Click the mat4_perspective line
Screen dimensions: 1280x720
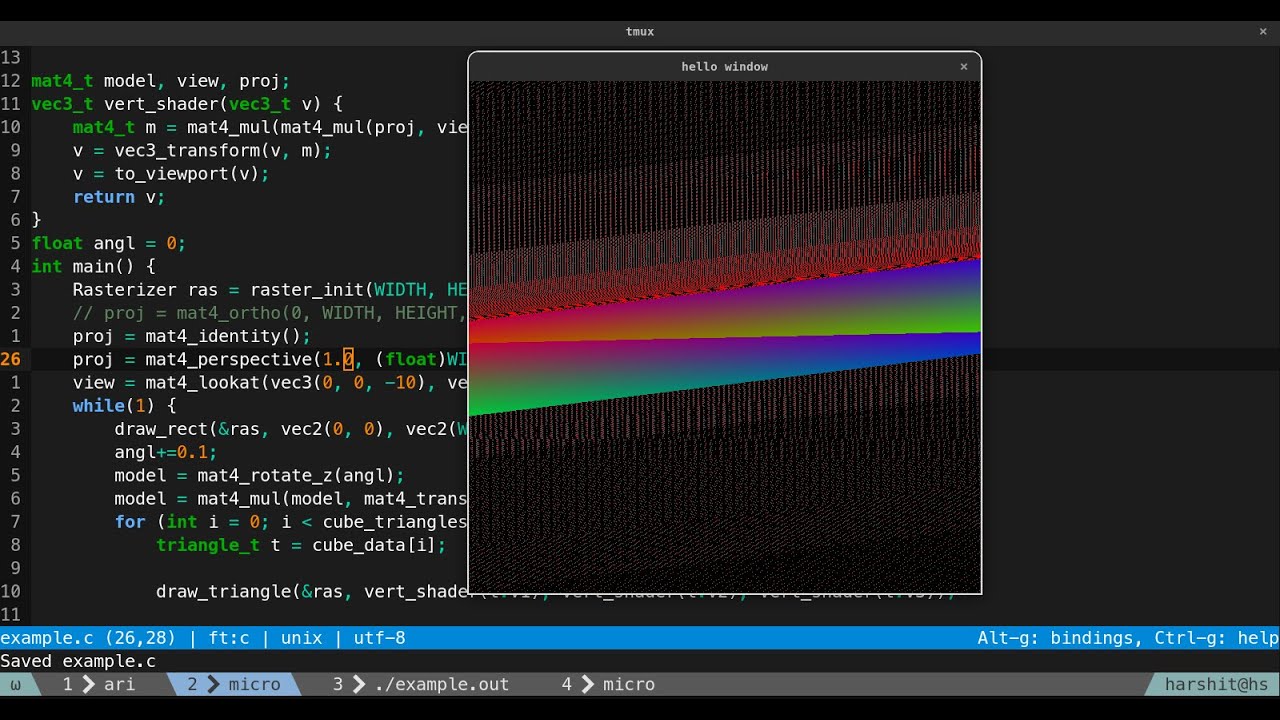270,359
